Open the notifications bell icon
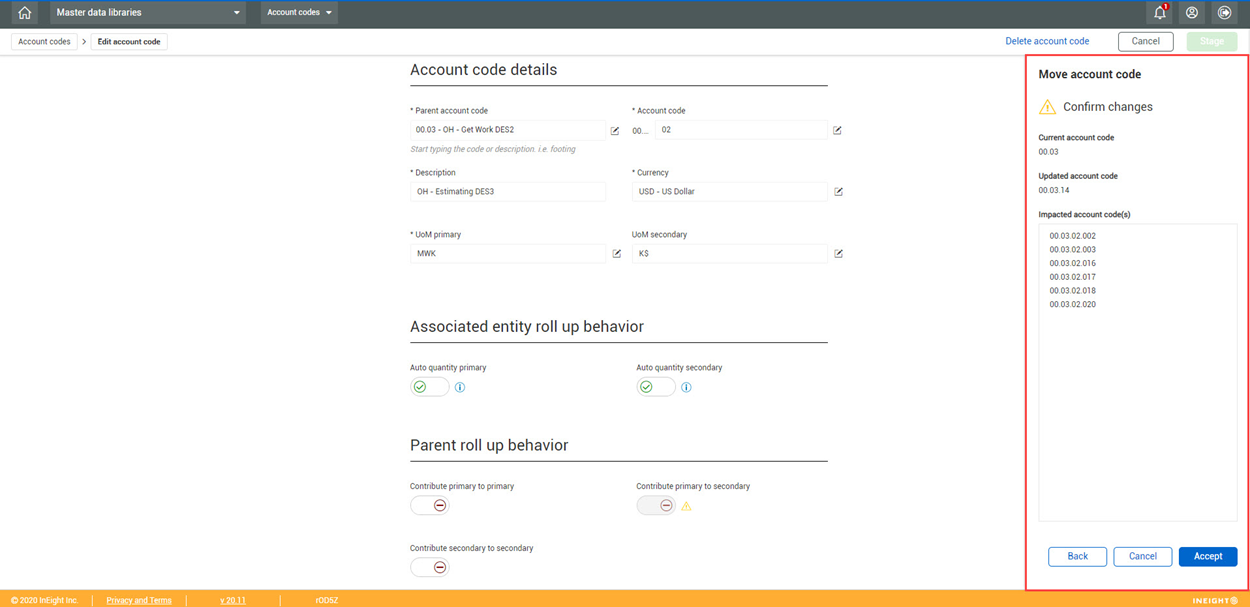The width and height of the screenshot is (1250, 607). click(x=1160, y=13)
